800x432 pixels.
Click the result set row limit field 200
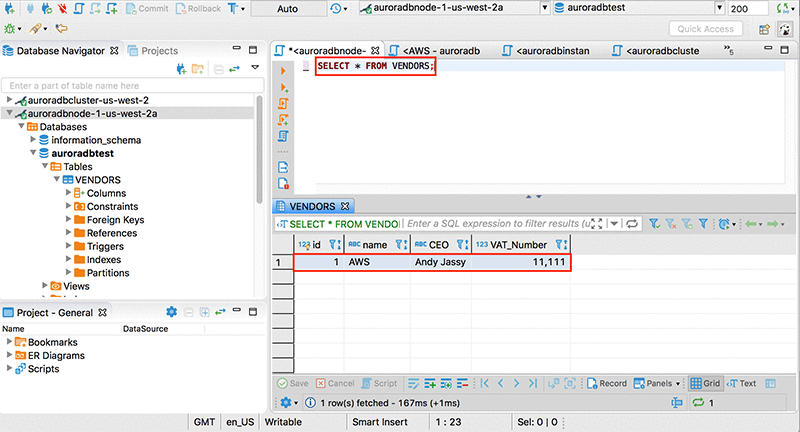[x=747, y=8]
